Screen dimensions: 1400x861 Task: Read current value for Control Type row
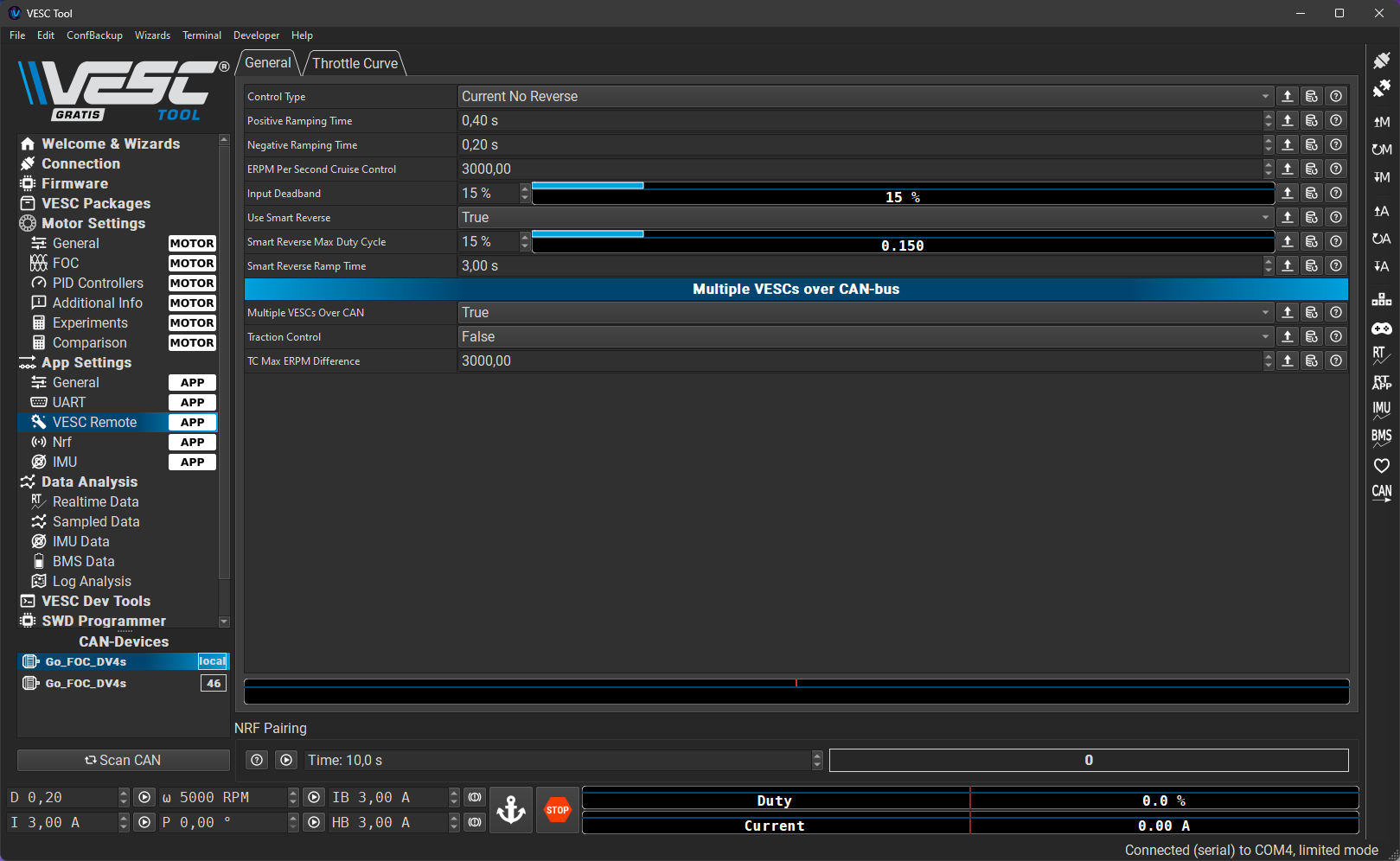click(1288, 96)
